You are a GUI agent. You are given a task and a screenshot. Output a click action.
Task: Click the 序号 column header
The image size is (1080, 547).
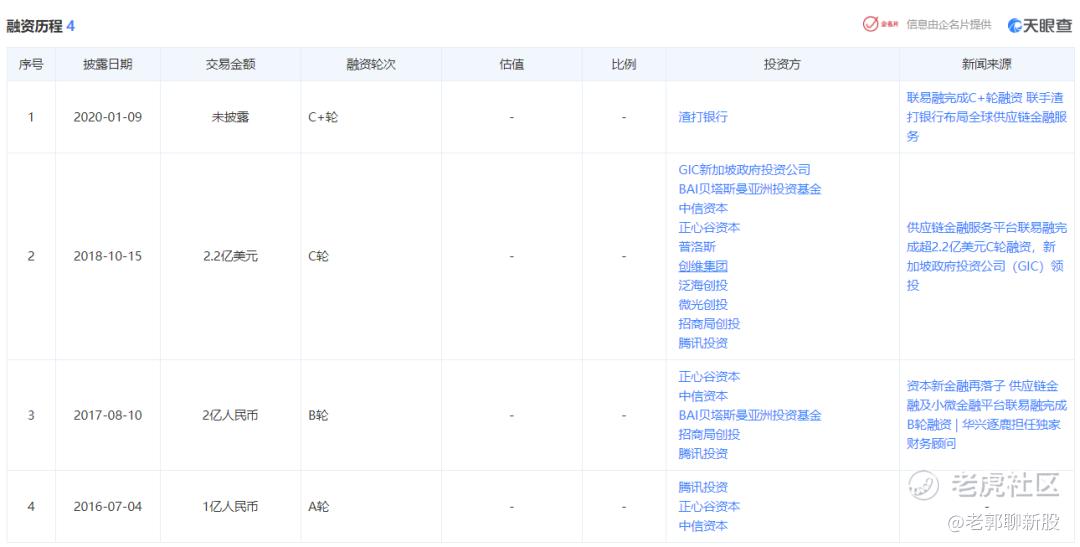click(x=31, y=64)
